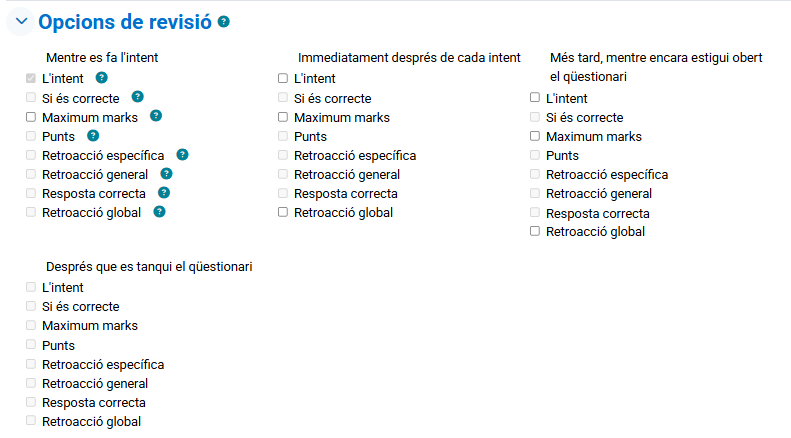Click help icon next to L'intent

pyautogui.click(x=101, y=78)
